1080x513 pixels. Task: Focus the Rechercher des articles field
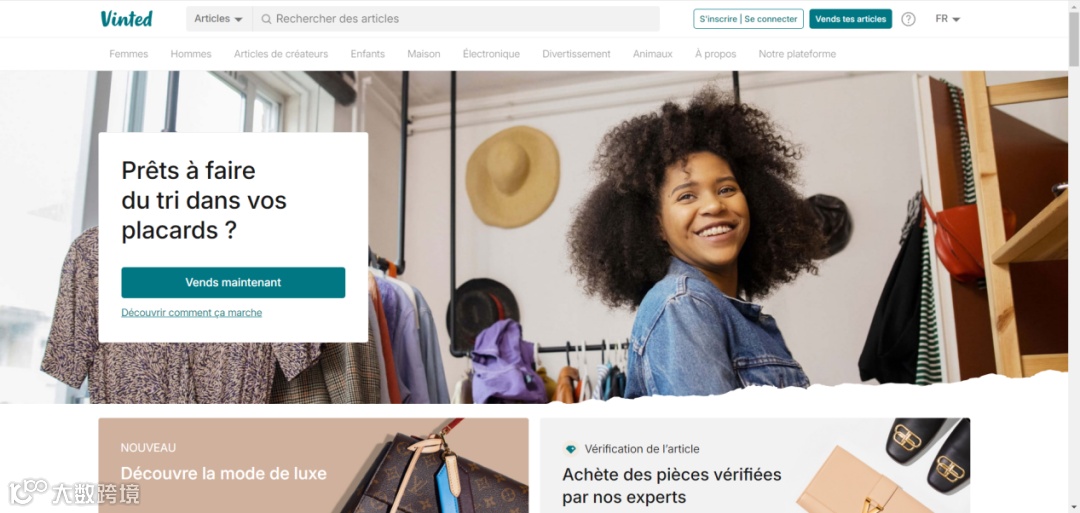click(456, 19)
